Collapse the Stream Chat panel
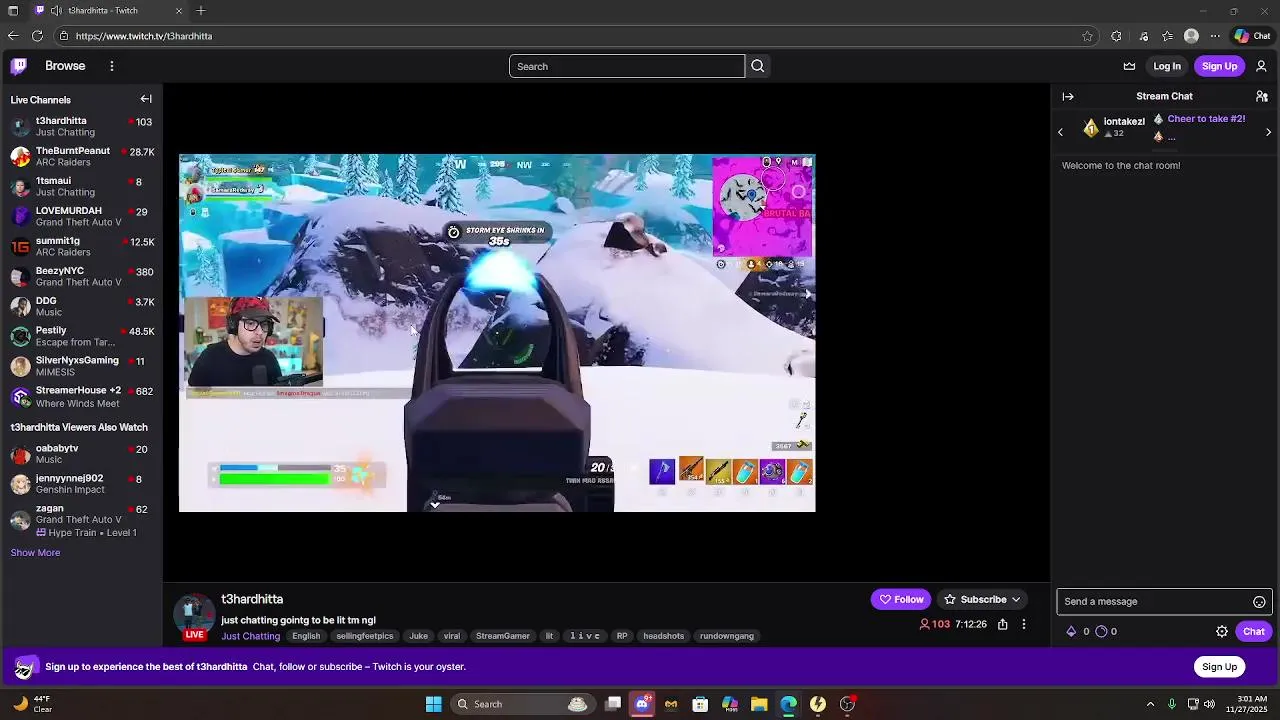Viewport: 1280px width, 720px height. tap(1068, 97)
